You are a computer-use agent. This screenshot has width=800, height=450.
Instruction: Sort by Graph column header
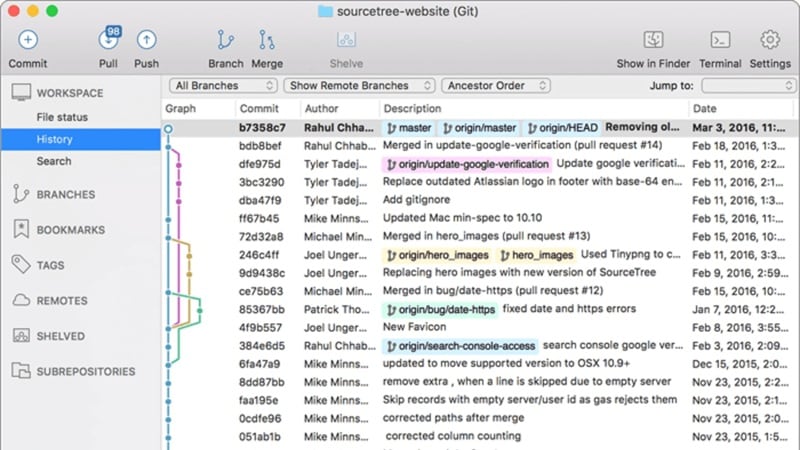coord(181,109)
